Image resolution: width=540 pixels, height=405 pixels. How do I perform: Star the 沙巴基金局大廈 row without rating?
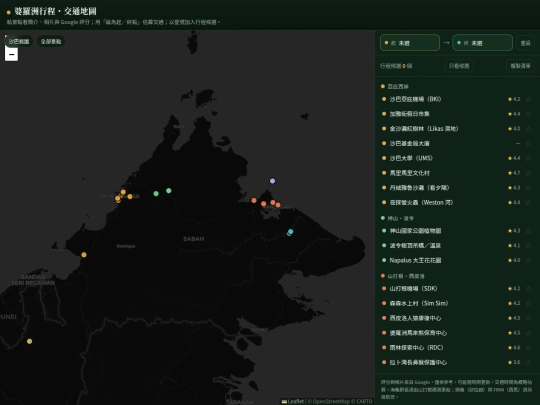pos(528,144)
